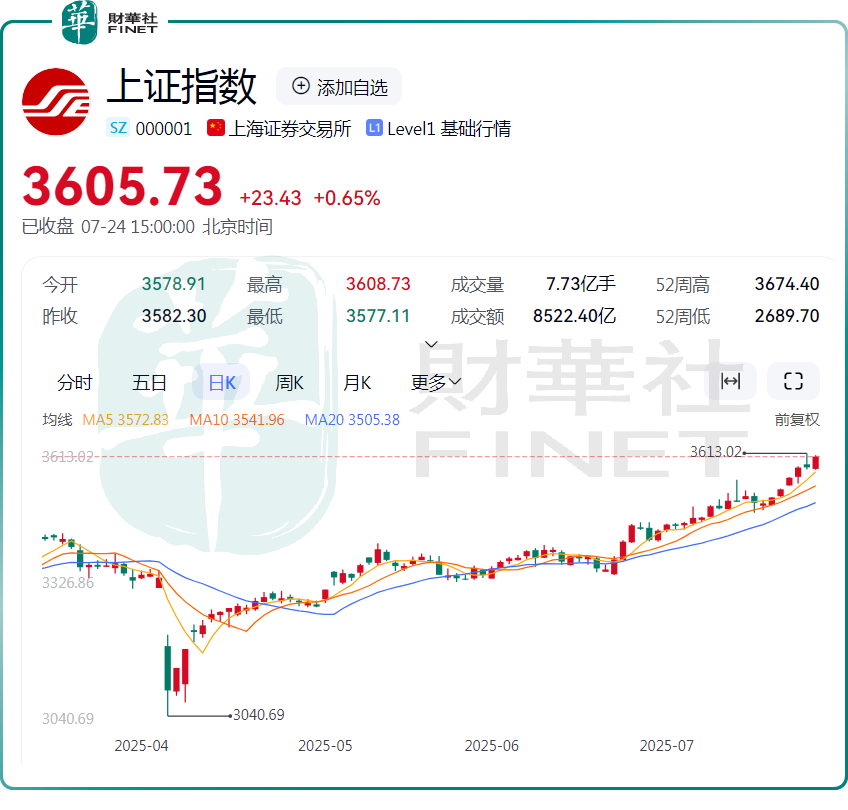The image size is (848, 810).
Task: Click the L1 level badge icon
Action: [374, 128]
